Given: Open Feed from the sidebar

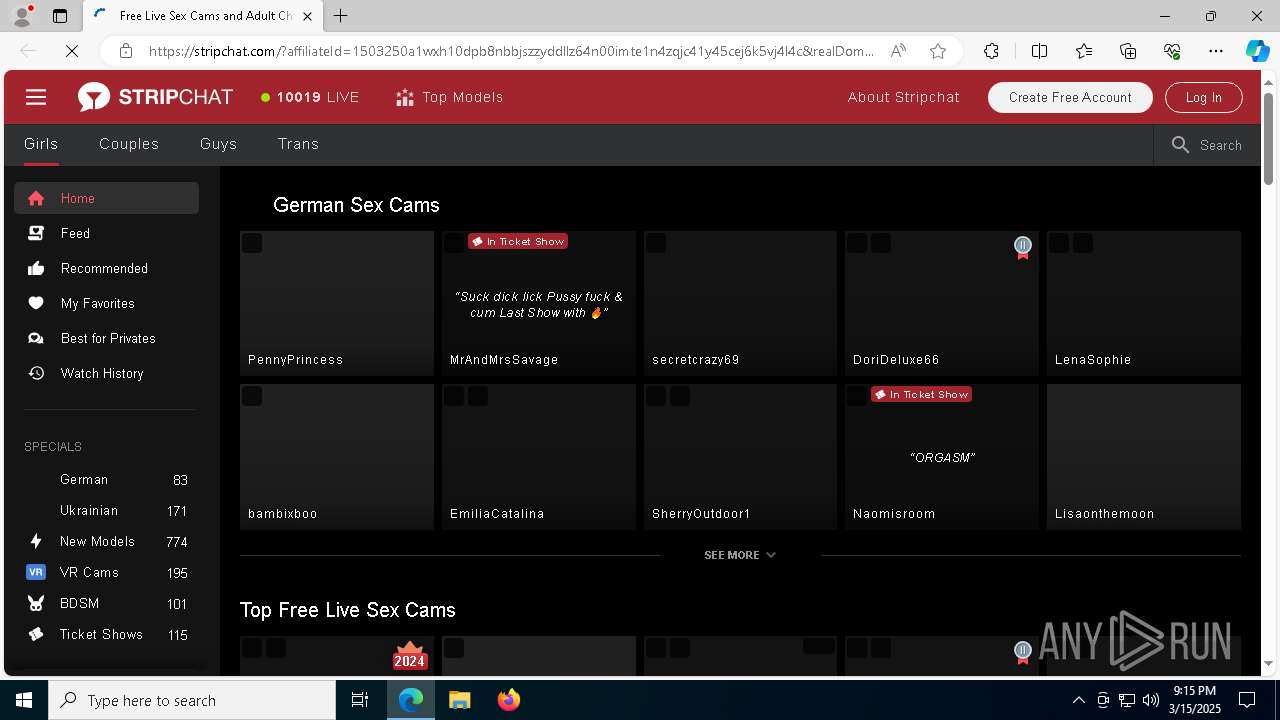Looking at the screenshot, I should 106,233.
